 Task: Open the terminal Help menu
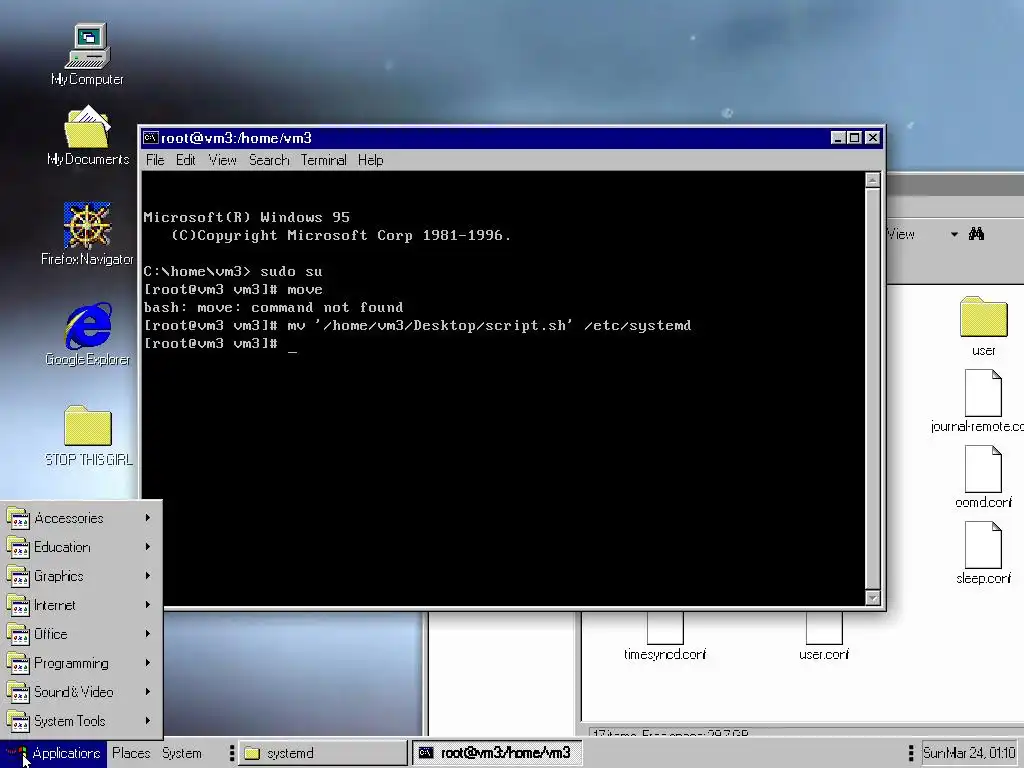(x=370, y=160)
